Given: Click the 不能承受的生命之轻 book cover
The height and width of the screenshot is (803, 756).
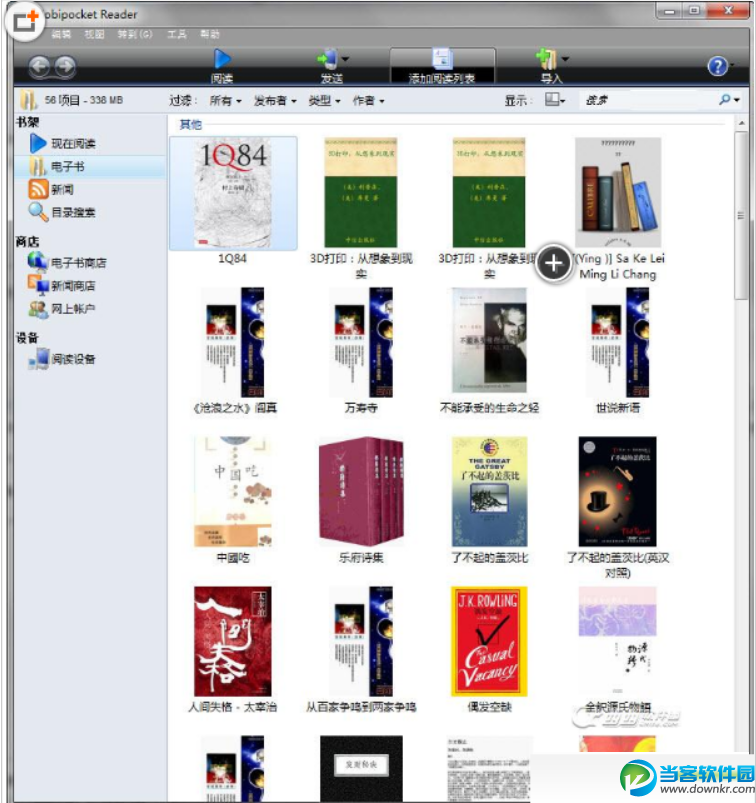Looking at the screenshot, I should 489,340.
